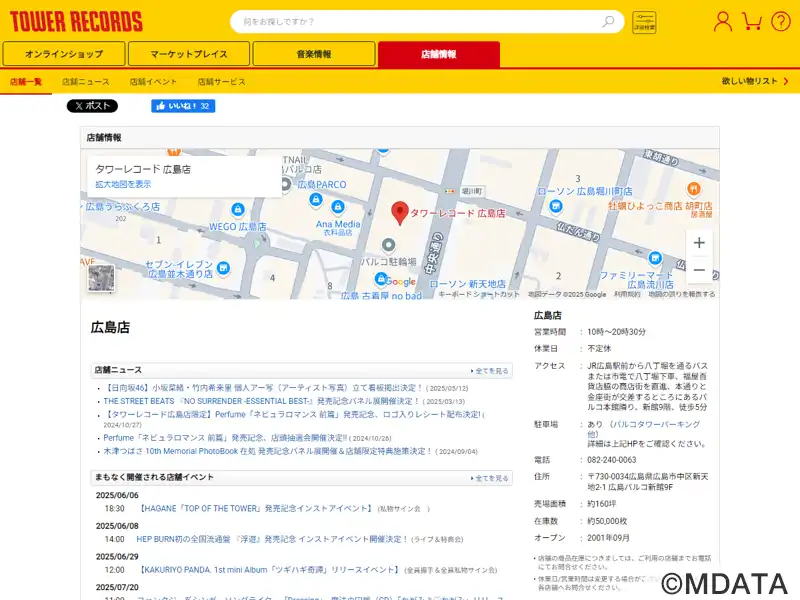
Task: Open 拡大地図を表示 link
Action: point(123,184)
